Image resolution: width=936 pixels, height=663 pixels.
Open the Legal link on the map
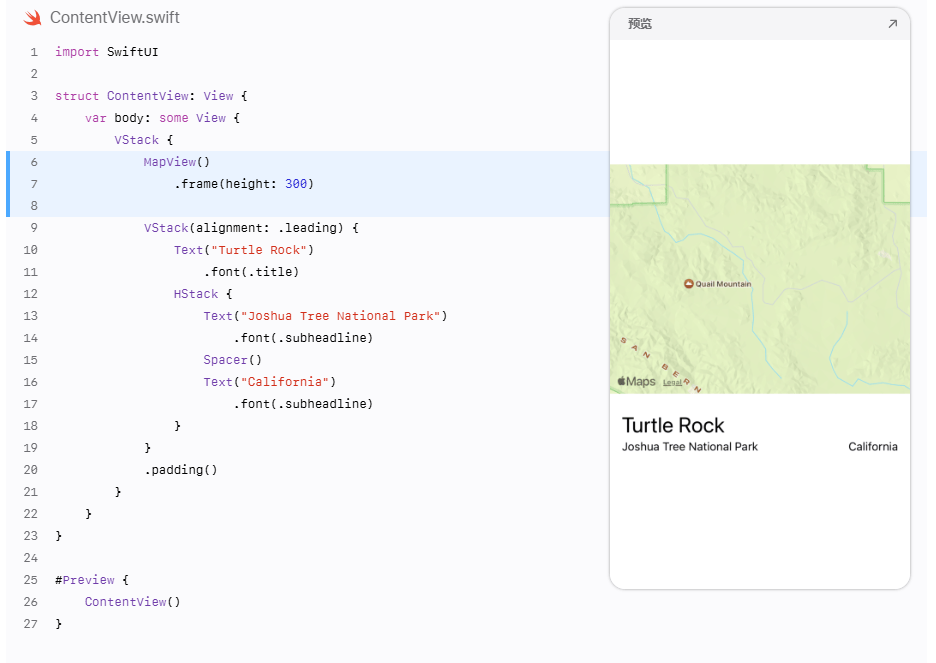(672, 383)
